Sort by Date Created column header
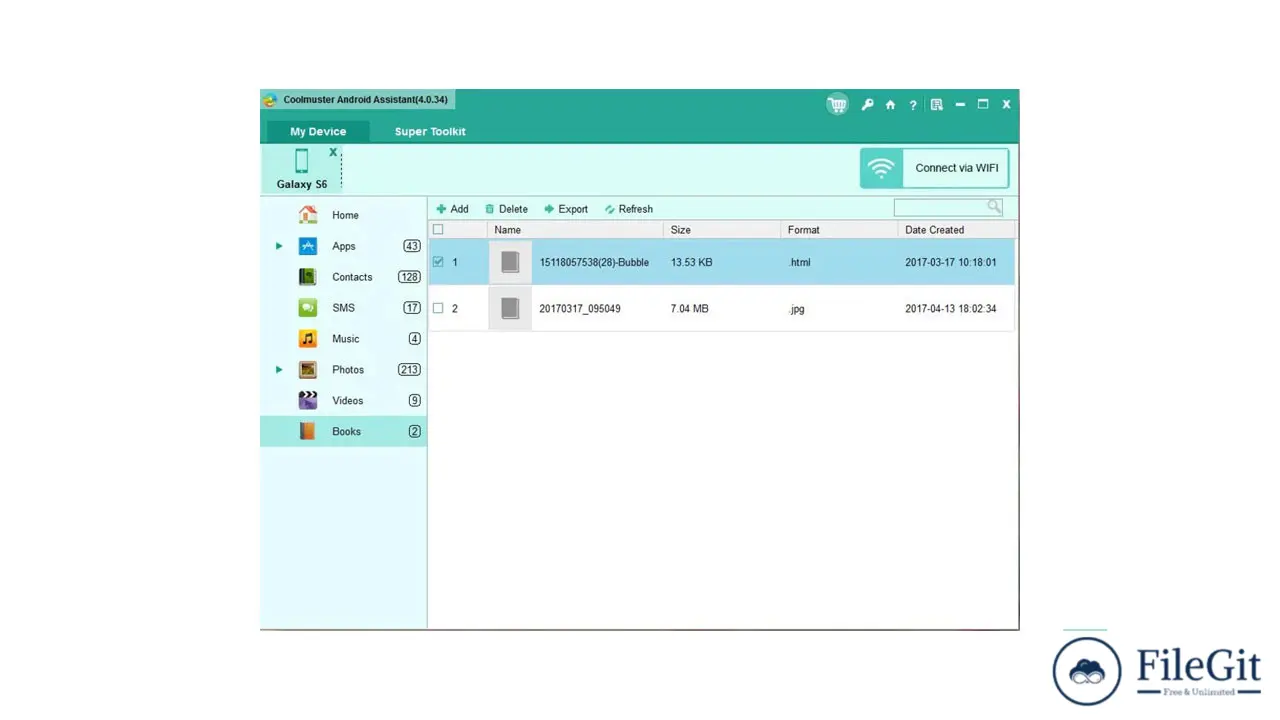Image resolution: width=1280 pixels, height=720 pixels. 956,230
